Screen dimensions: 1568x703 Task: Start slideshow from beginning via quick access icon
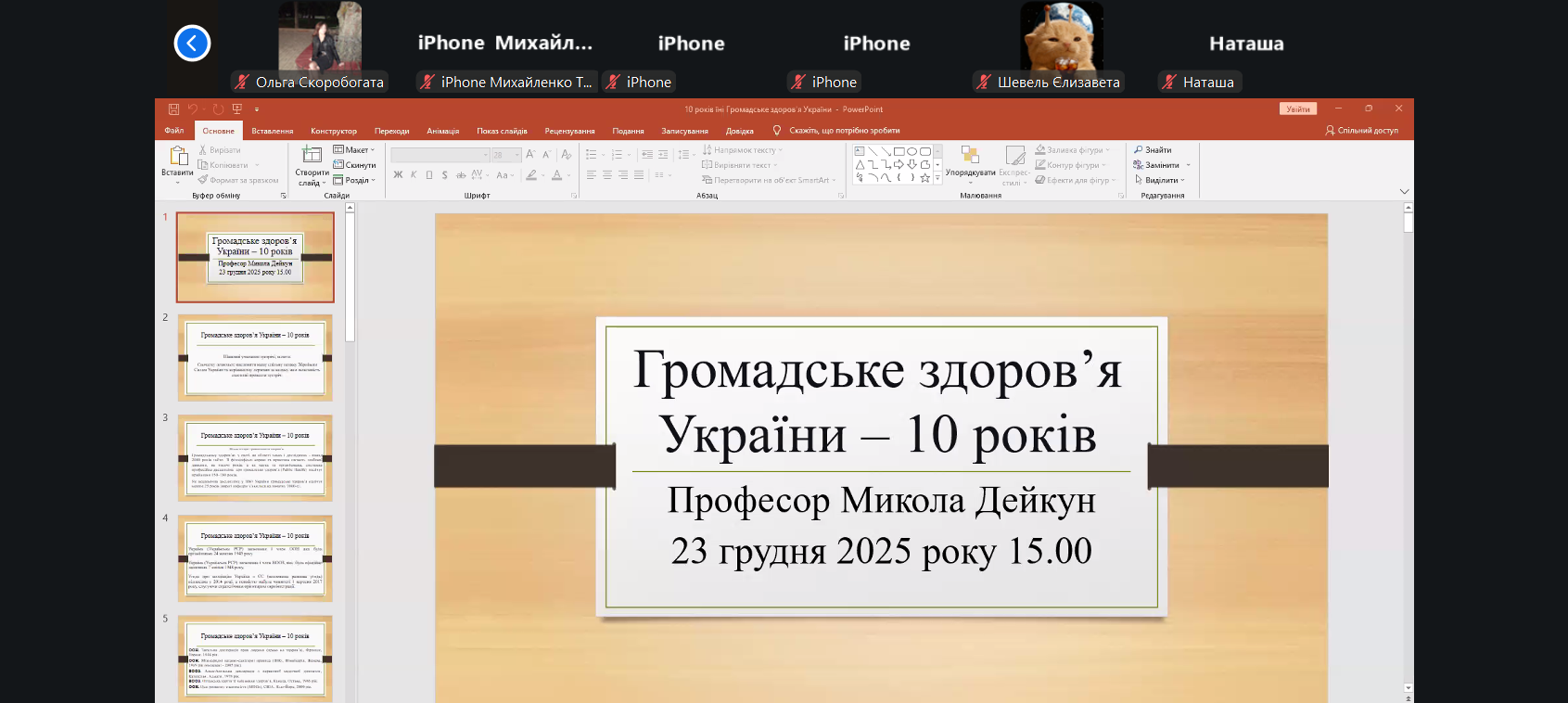coord(237,109)
